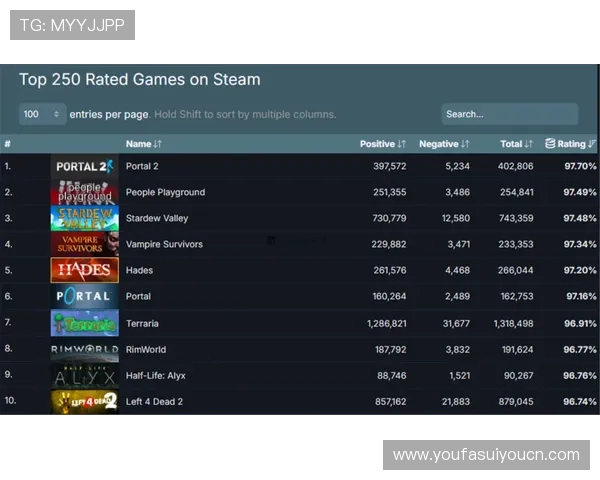Select the 96.76% rating cell
This screenshot has height=480, width=600.
pyautogui.click(x=580, y=376)
